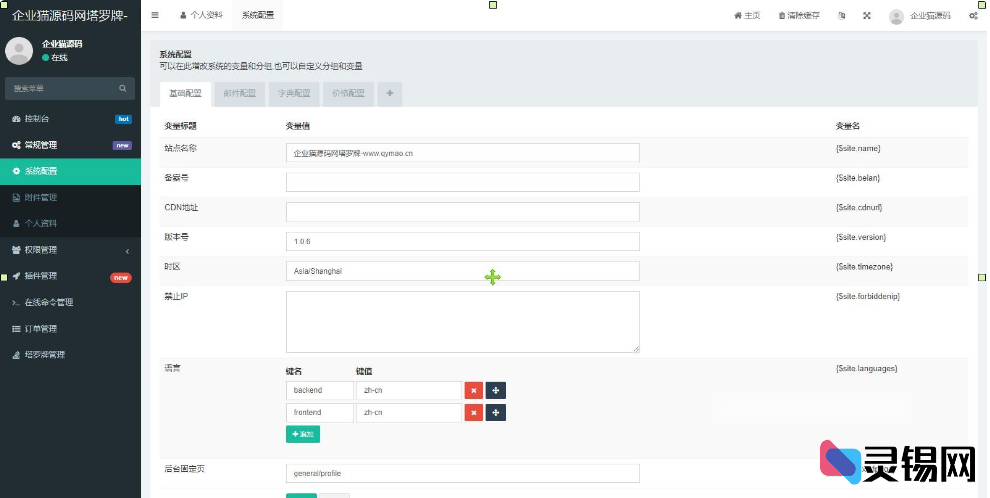This screenshot has width=990, height=498.
Task: Click the plus tab to add config
Action: click(390, 93)
